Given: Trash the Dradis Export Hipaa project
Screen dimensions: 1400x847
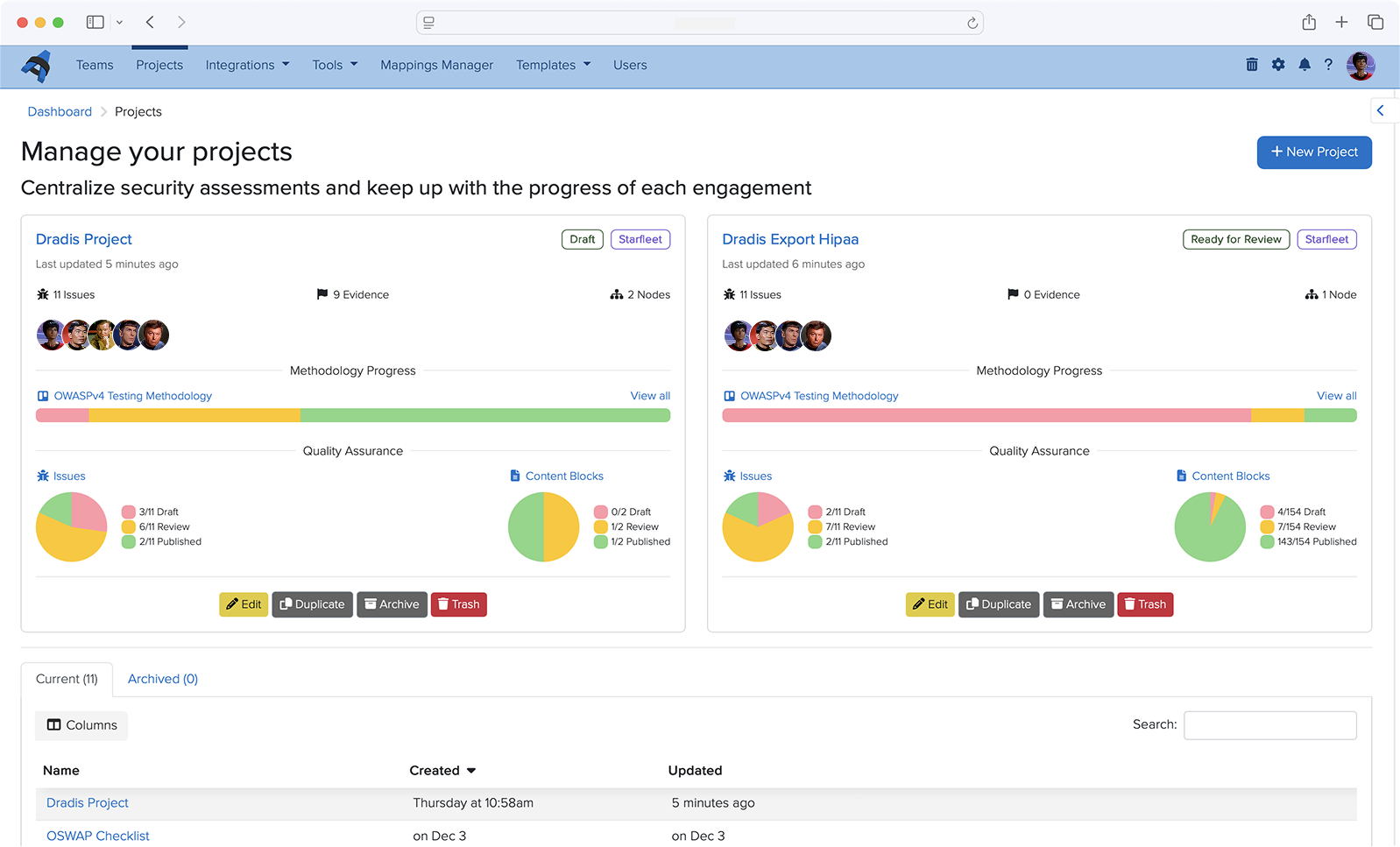Looking at the screenshot, I should click(1144, 604).
